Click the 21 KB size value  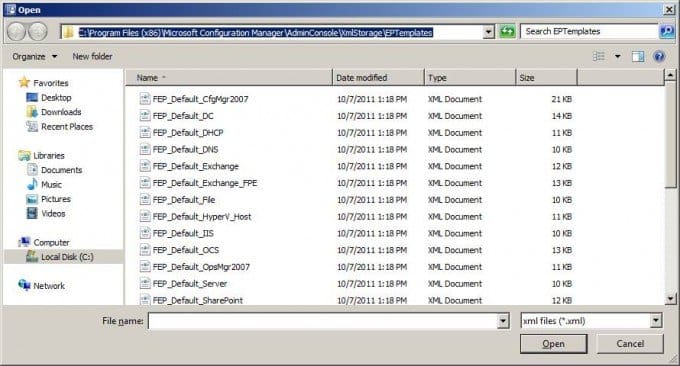pos(562,99)
